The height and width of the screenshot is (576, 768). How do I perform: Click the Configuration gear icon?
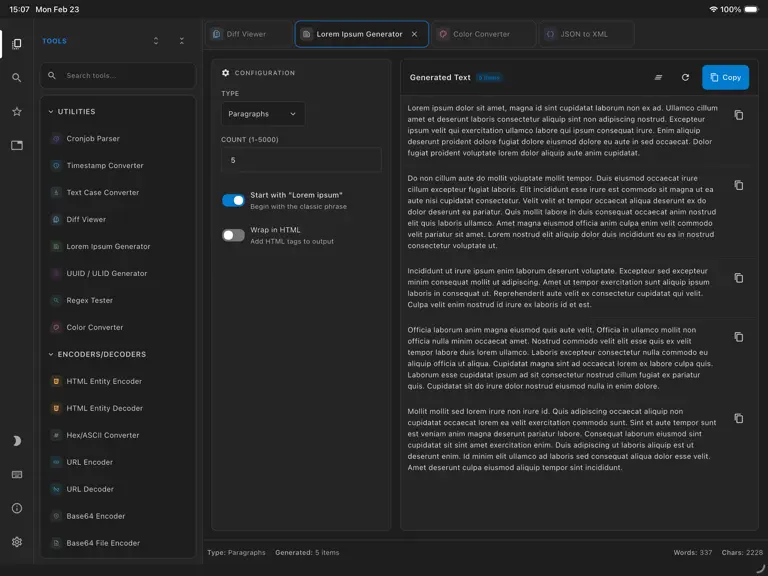point(225,73)
